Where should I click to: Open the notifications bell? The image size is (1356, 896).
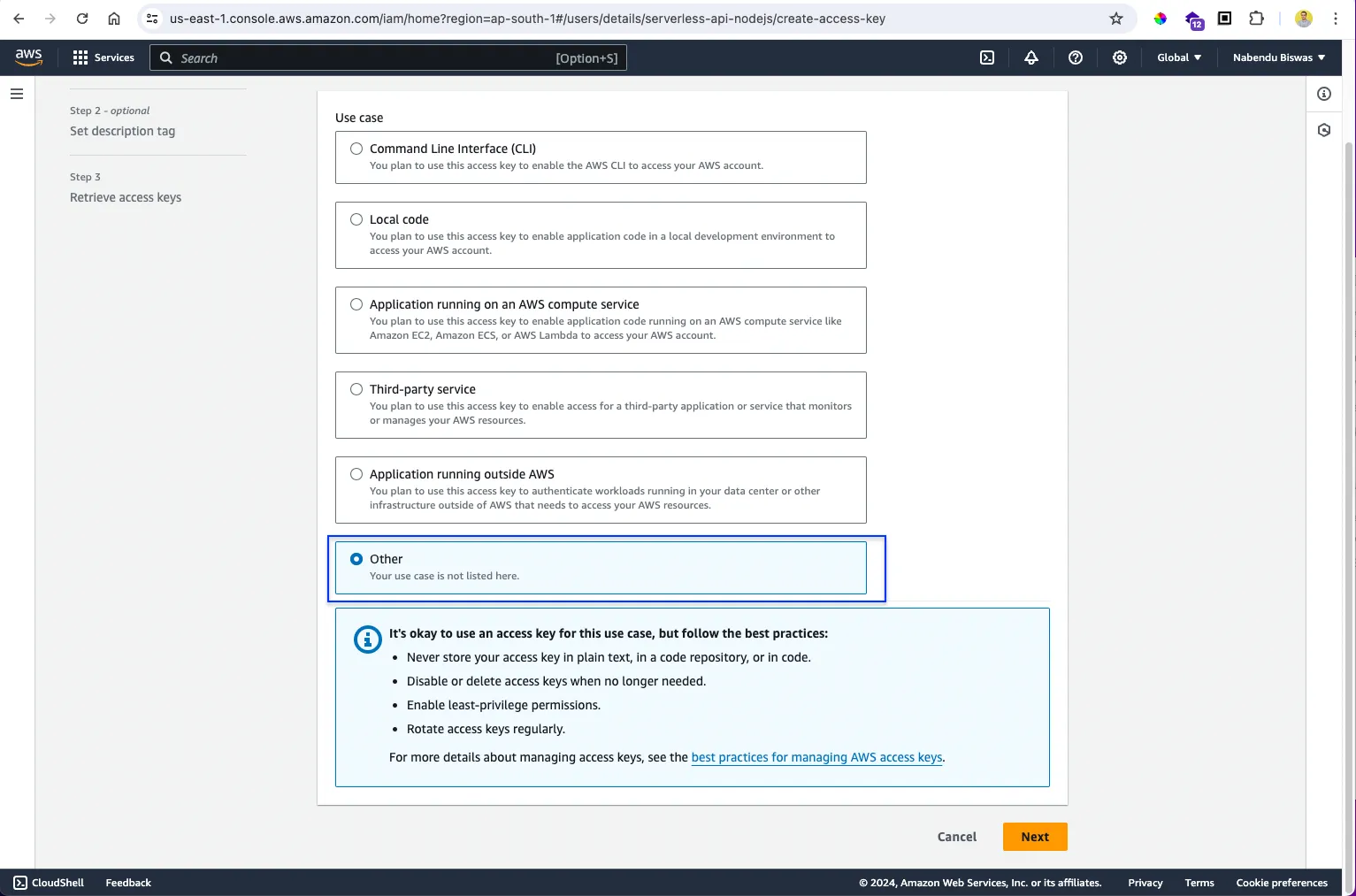[x=1031, y=57]
